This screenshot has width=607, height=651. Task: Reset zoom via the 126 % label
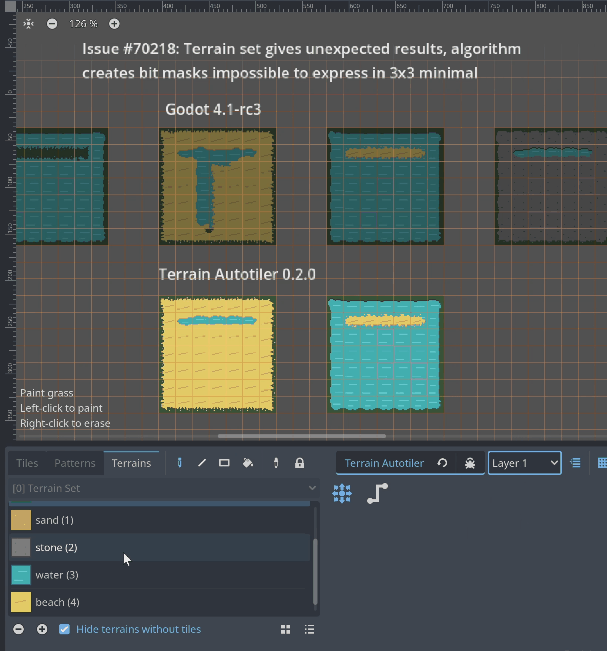[83, 24]
